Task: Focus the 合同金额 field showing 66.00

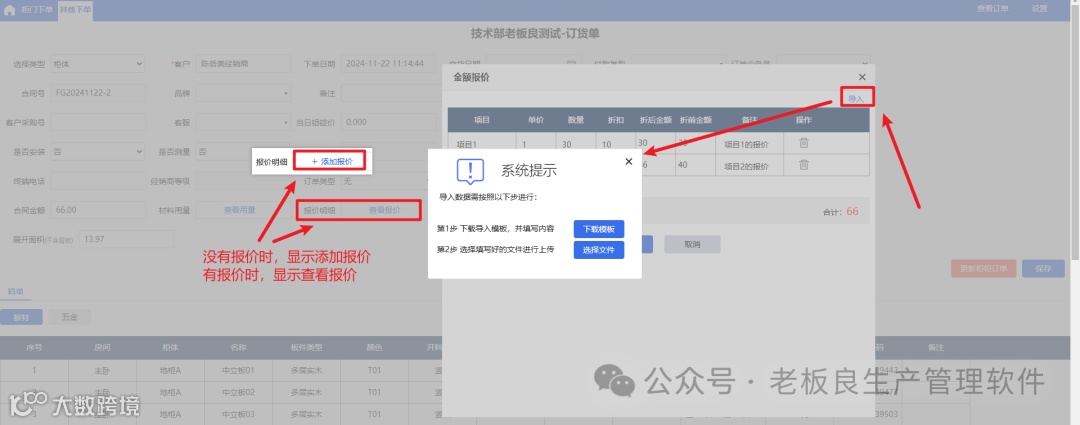Action: 98,210
